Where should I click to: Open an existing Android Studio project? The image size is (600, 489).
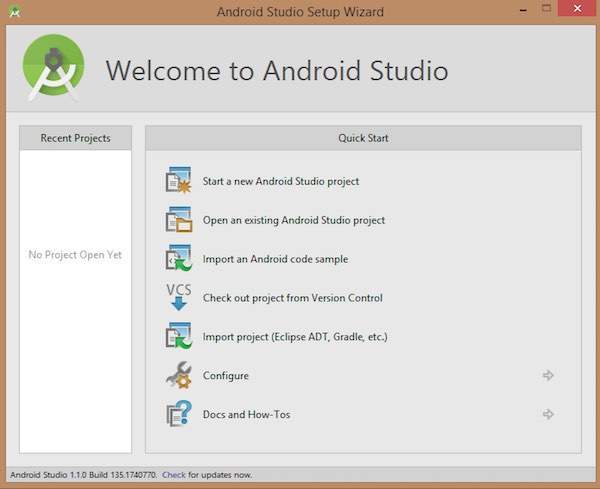click(293, 220)
